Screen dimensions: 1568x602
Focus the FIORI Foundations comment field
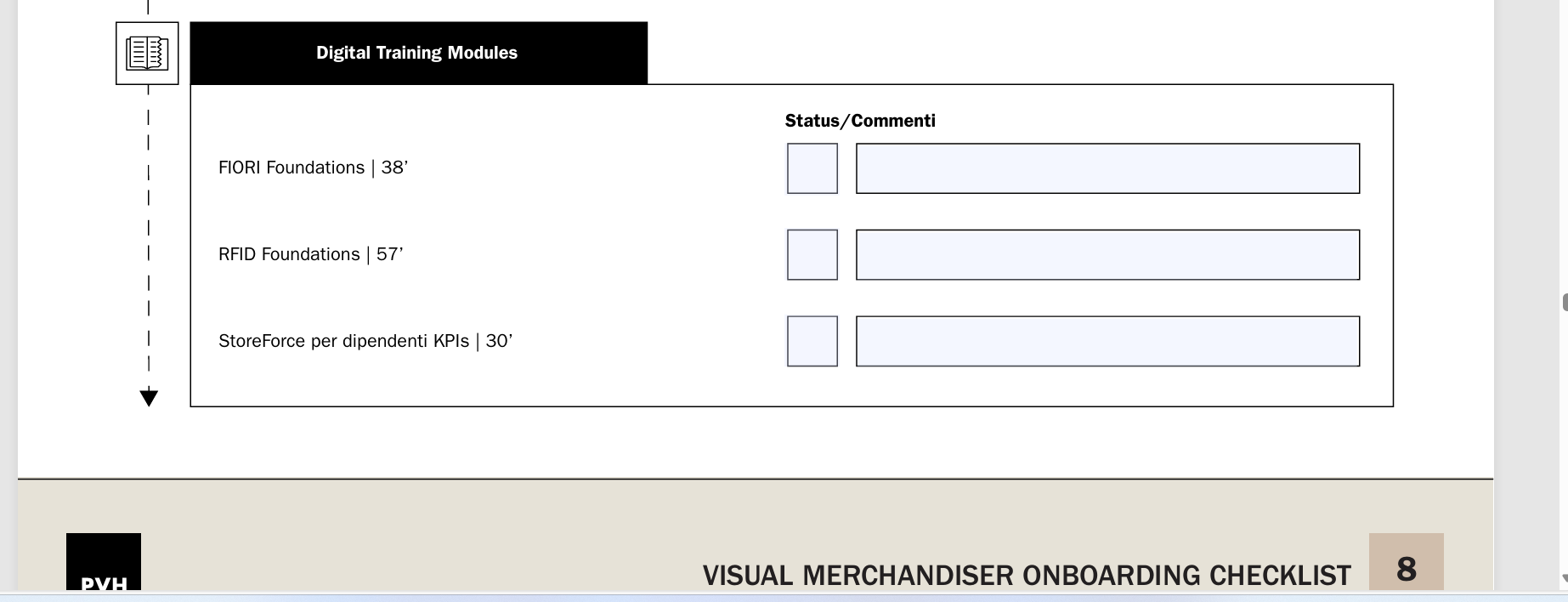[x=1107, y=168]
